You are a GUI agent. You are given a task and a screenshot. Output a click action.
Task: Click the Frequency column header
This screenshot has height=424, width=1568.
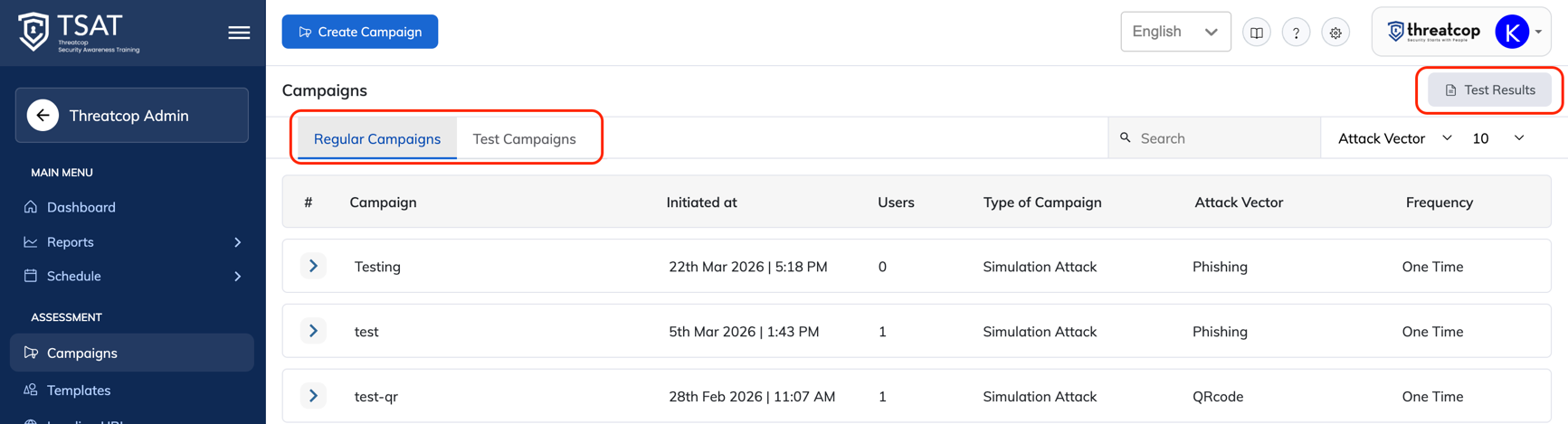pyautogui.click(x=1440, y=202)
